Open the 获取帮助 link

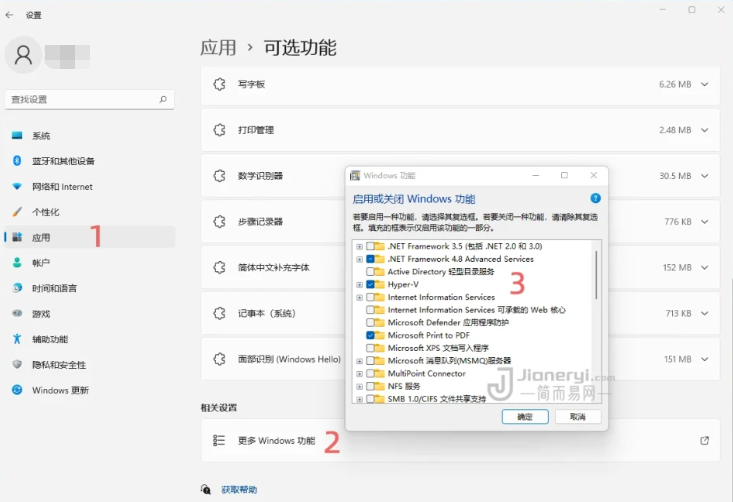tap(239, 489)
